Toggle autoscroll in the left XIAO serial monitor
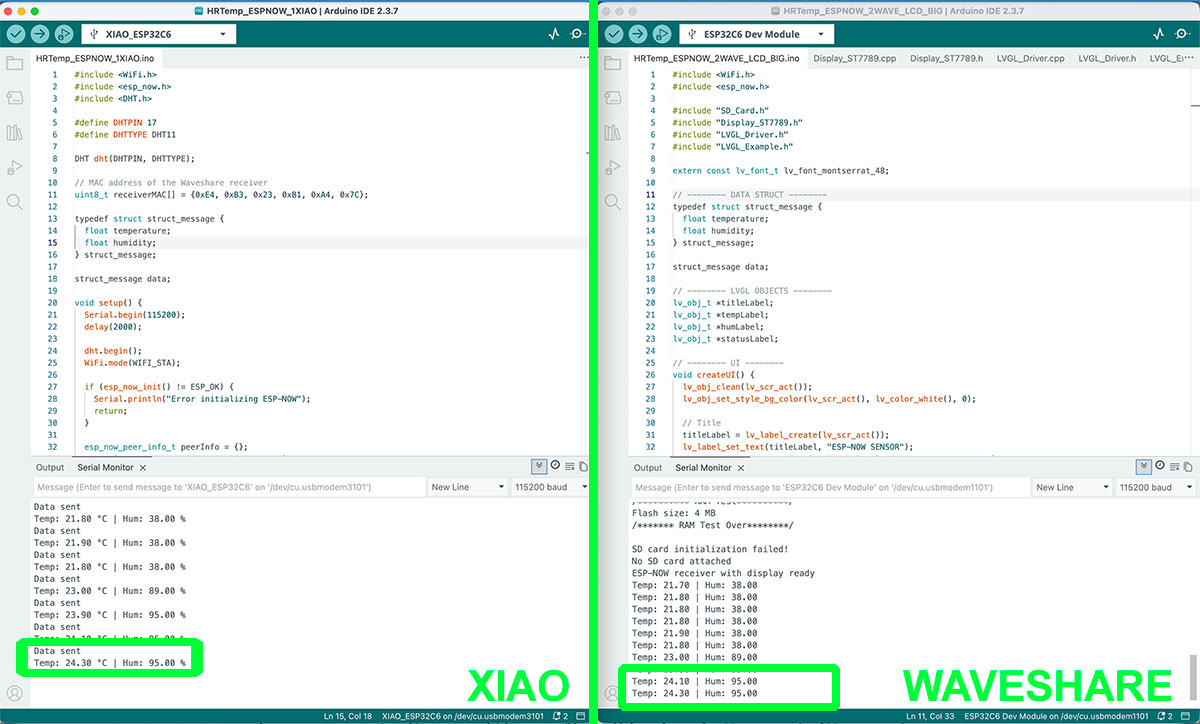This screenshot has height=724, width=1200. coord(540,466)
